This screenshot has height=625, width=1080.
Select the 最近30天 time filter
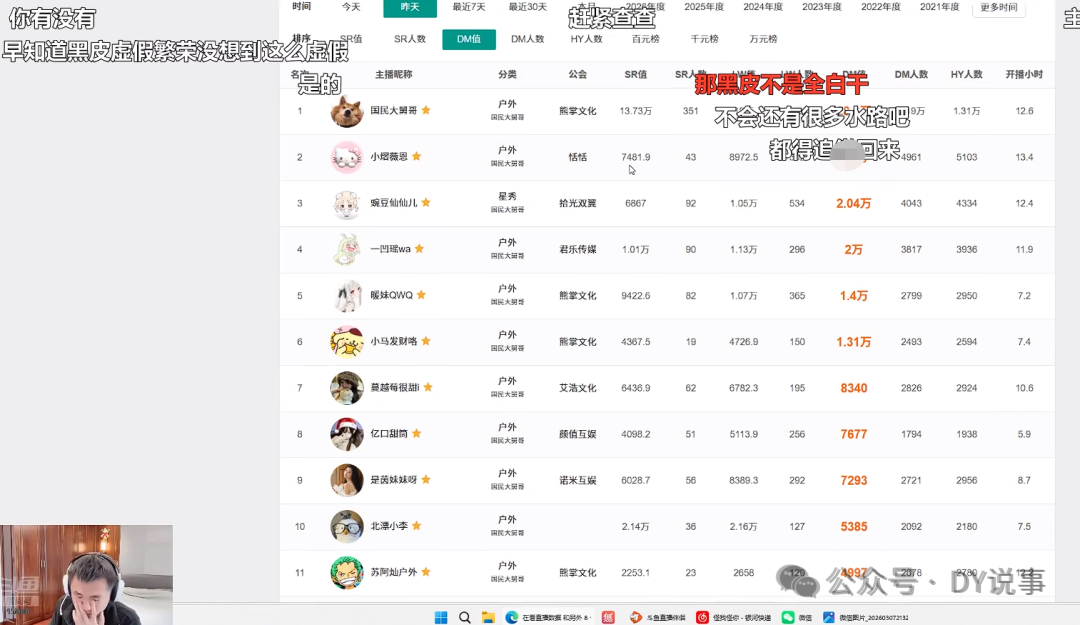pos(528,7)
